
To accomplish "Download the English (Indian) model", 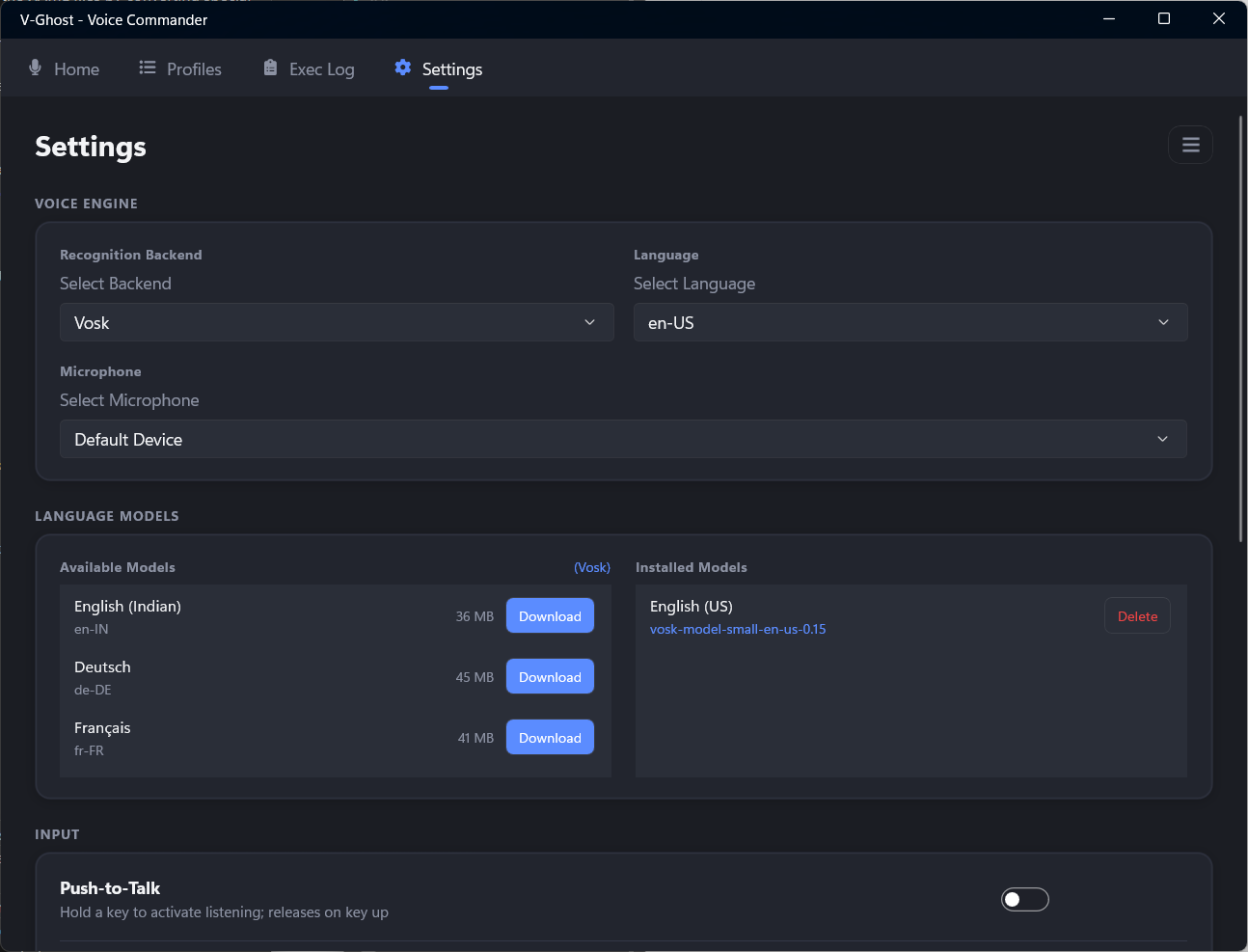I will pos(550,616).
